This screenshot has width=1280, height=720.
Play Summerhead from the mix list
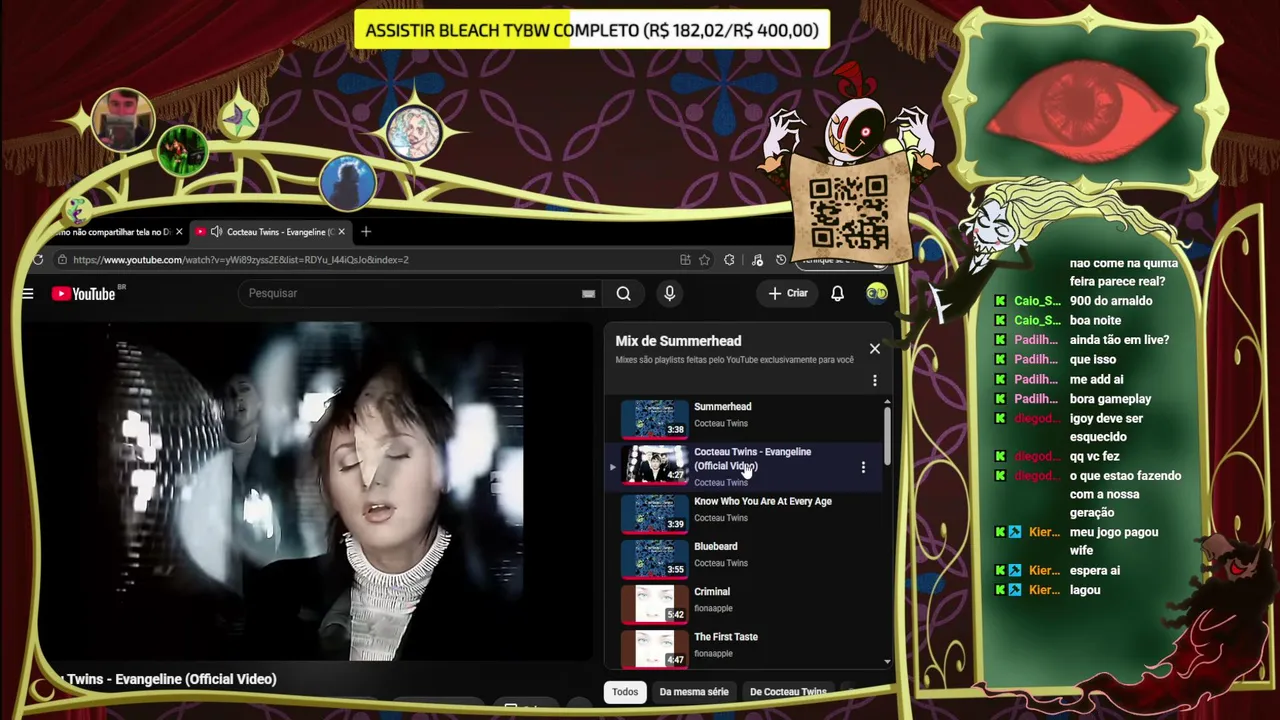654,419
